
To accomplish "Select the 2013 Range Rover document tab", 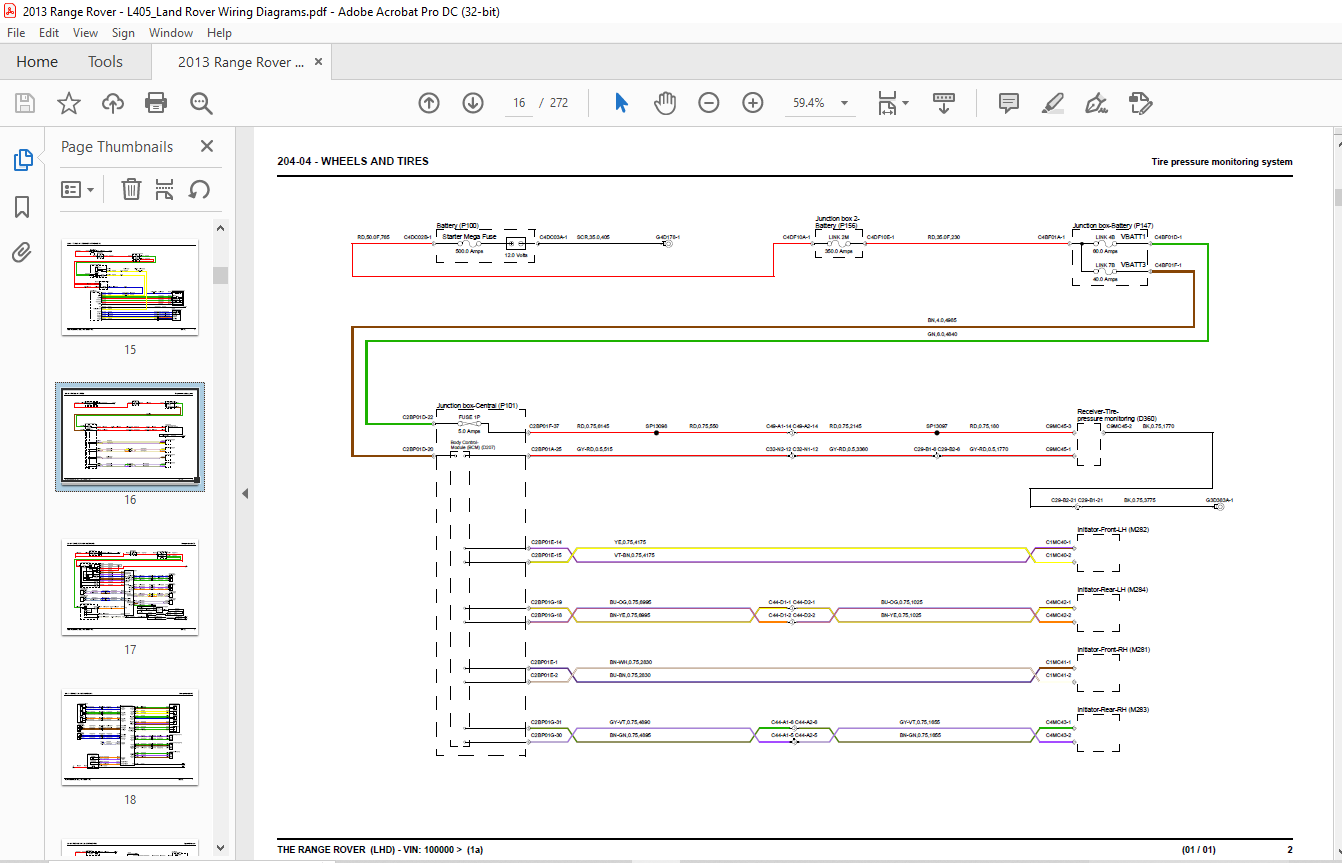I will [241, 62].
